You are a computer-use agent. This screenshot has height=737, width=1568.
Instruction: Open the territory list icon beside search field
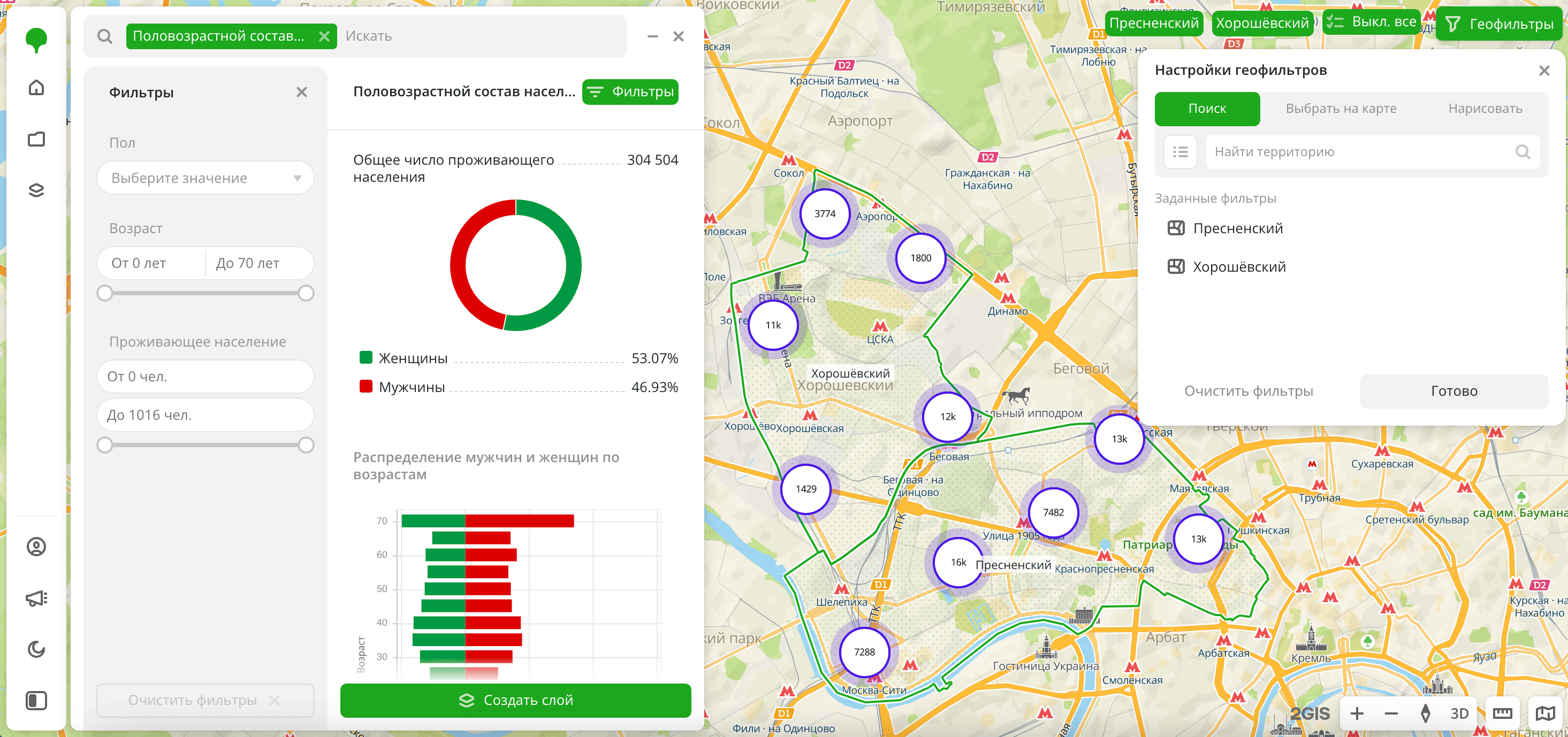[x=1179, y=152]
